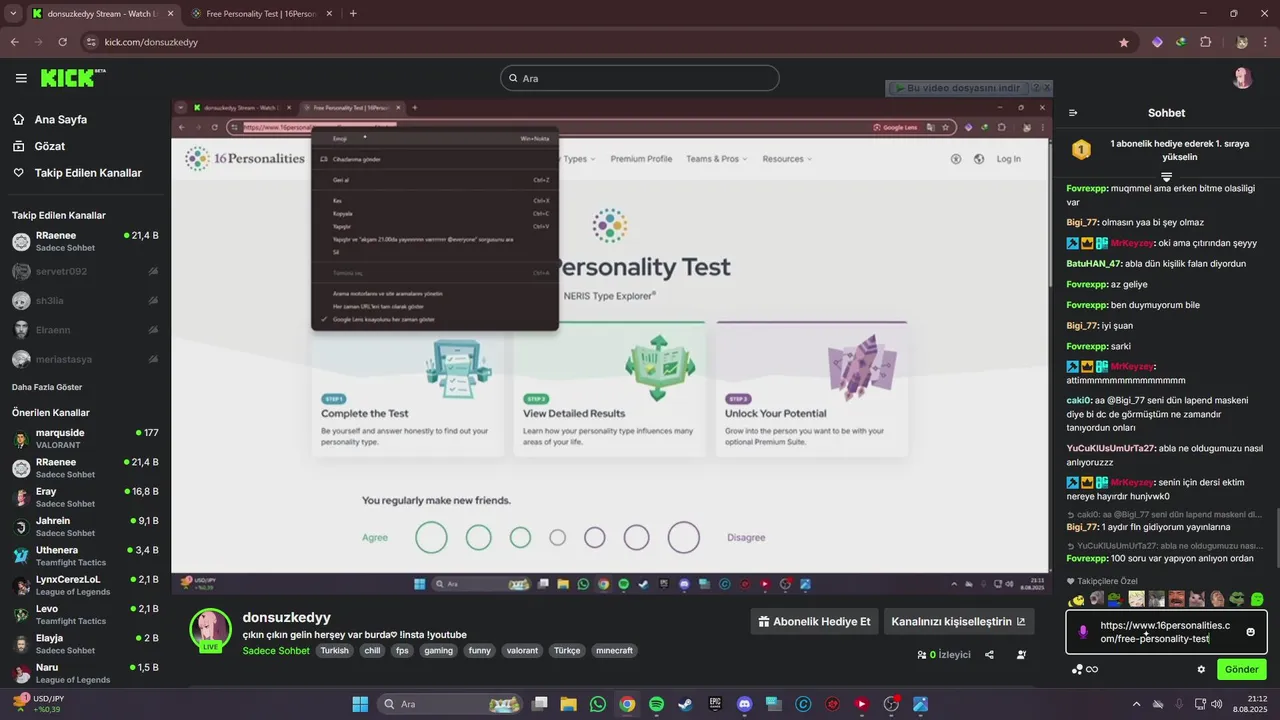Select the Turkish tag
The height and width of the screenshot is (720, 1280).
[335, 650]
